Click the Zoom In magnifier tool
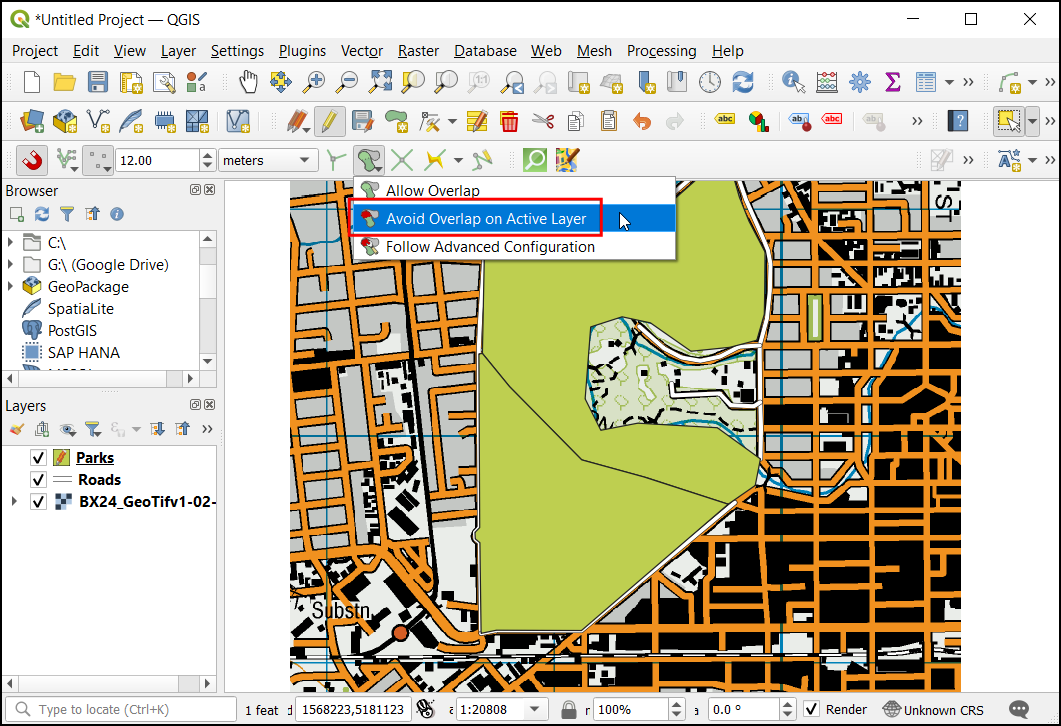1061x726 pixels. click(315, 82)
